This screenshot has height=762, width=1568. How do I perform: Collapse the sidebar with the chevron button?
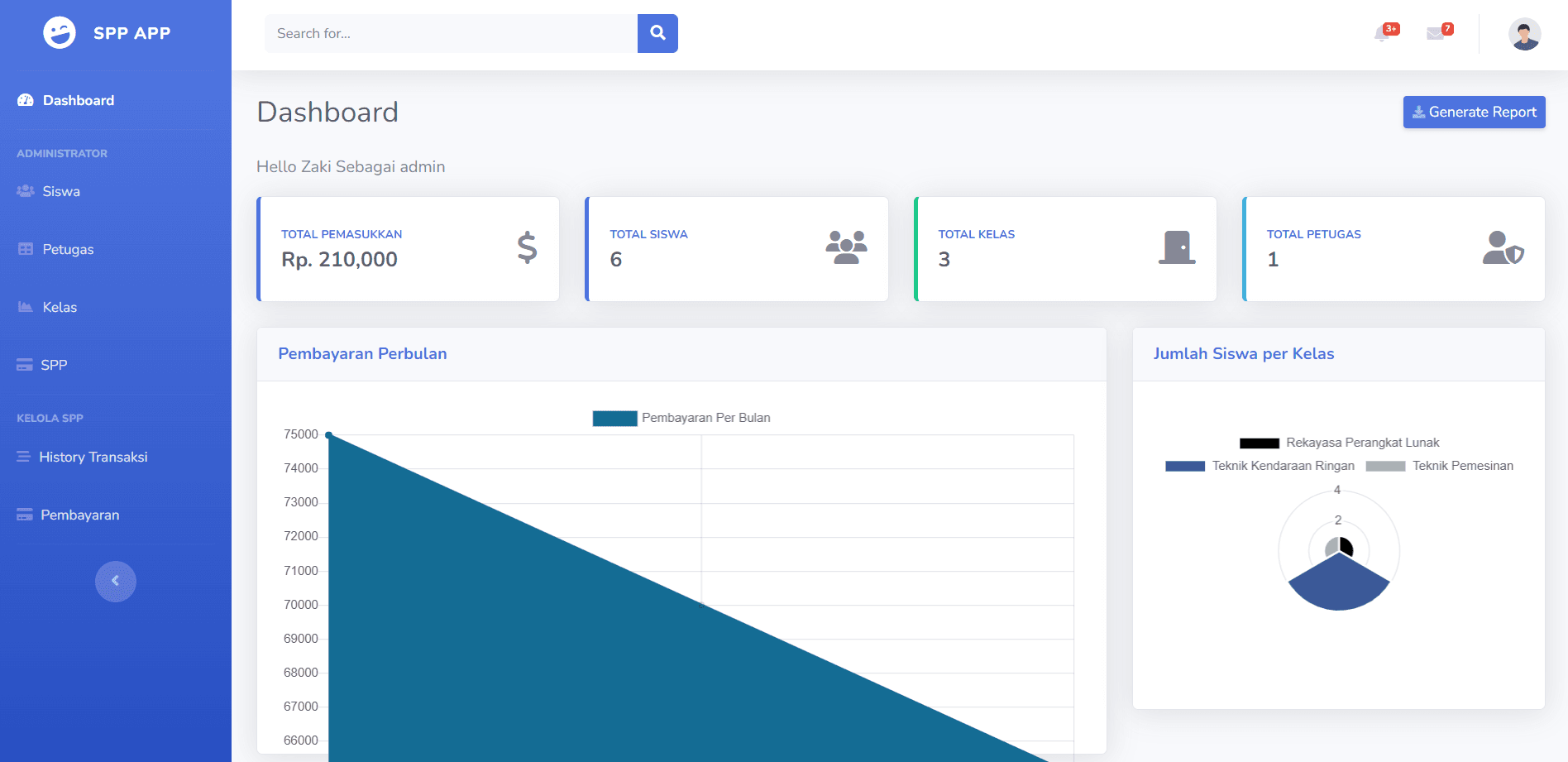(116, 581)
